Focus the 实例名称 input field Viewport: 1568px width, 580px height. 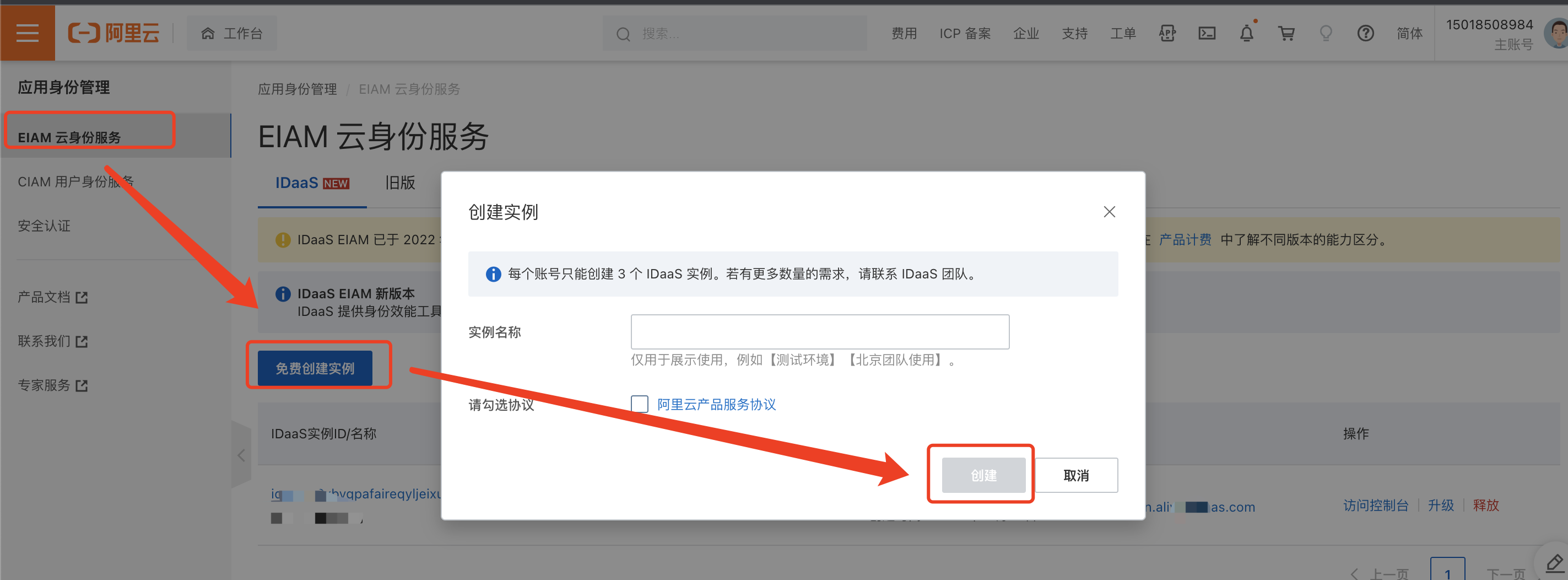pos(819,332)
